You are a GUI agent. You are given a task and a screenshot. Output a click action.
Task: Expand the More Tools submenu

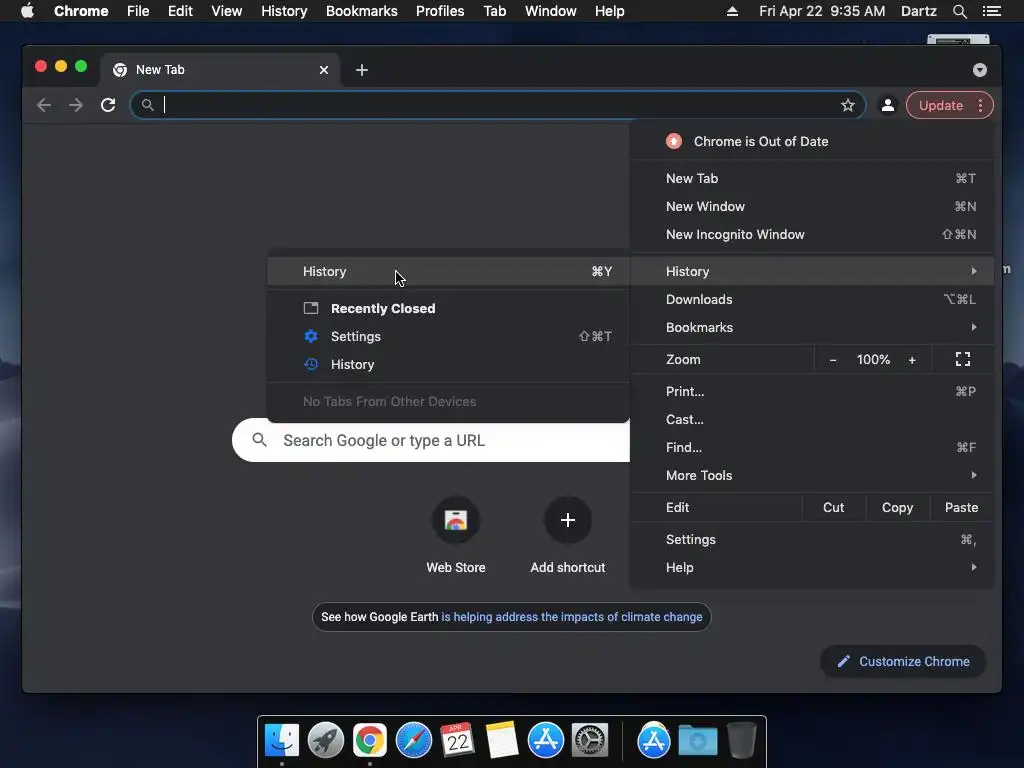[x=812, y=475]
